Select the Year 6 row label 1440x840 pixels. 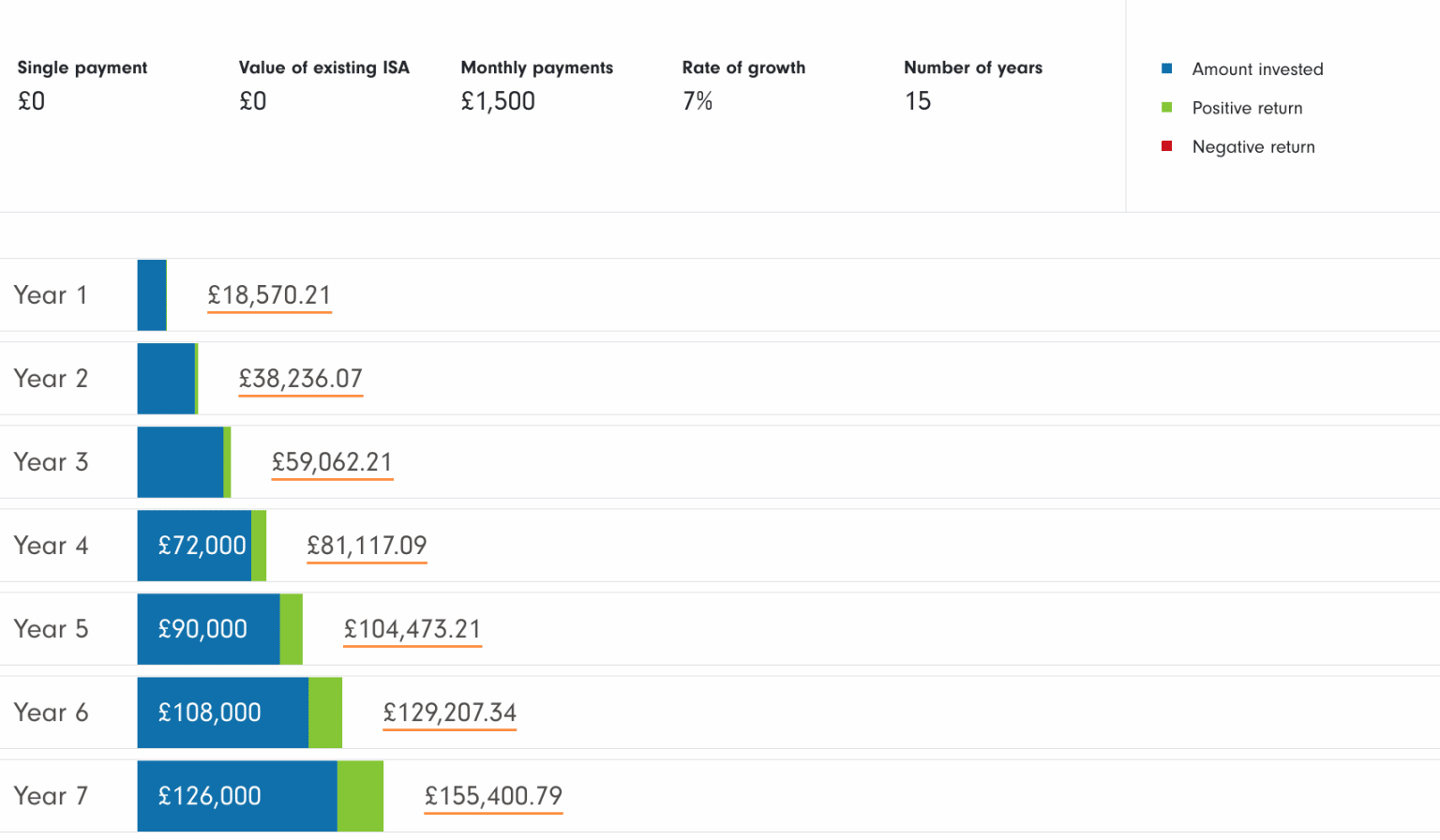point(52,712)
